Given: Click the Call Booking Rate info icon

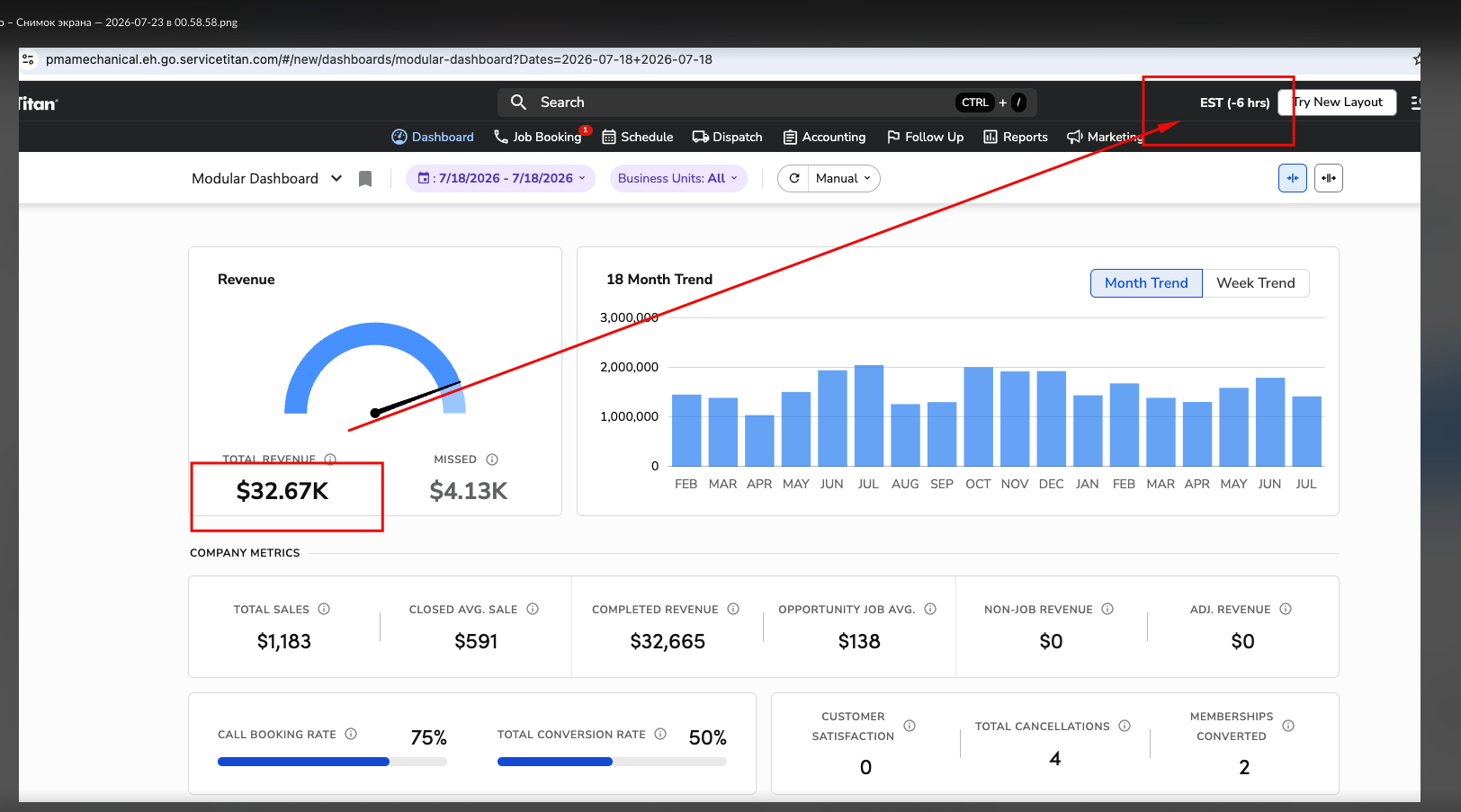Looking at the screenshot, I should coord(351,734).
